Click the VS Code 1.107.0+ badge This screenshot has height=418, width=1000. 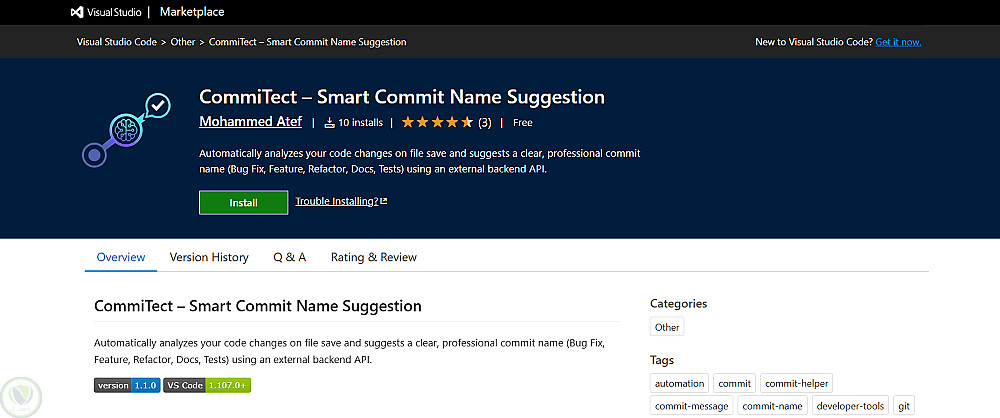(207, 385)
